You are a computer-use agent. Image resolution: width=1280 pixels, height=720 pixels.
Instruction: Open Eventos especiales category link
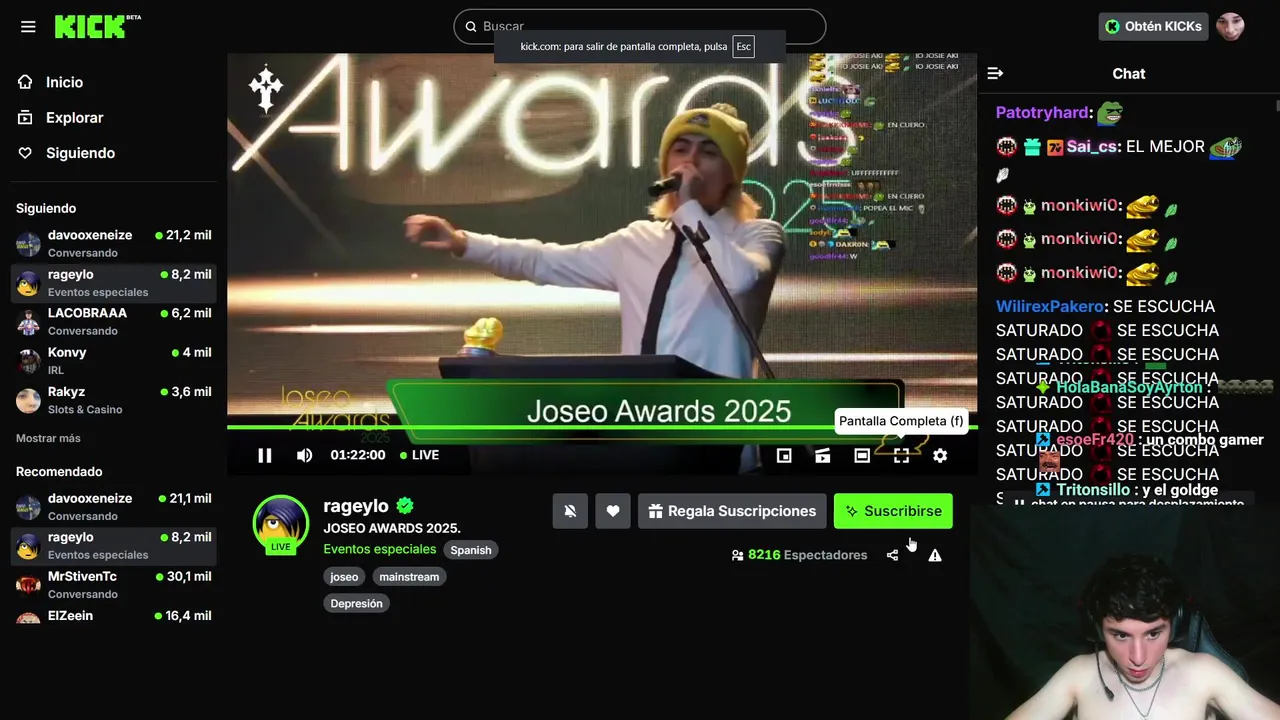(x=380, y=549)
